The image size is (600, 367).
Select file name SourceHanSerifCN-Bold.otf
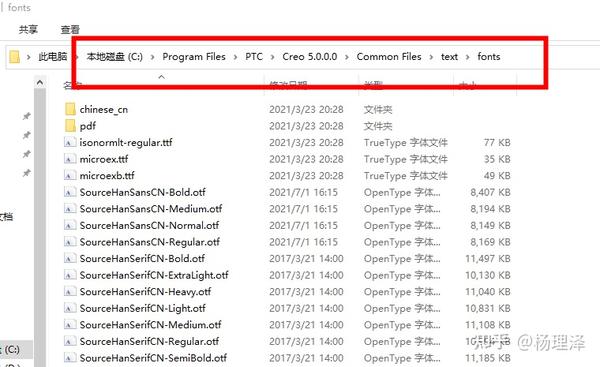(142, 259)
